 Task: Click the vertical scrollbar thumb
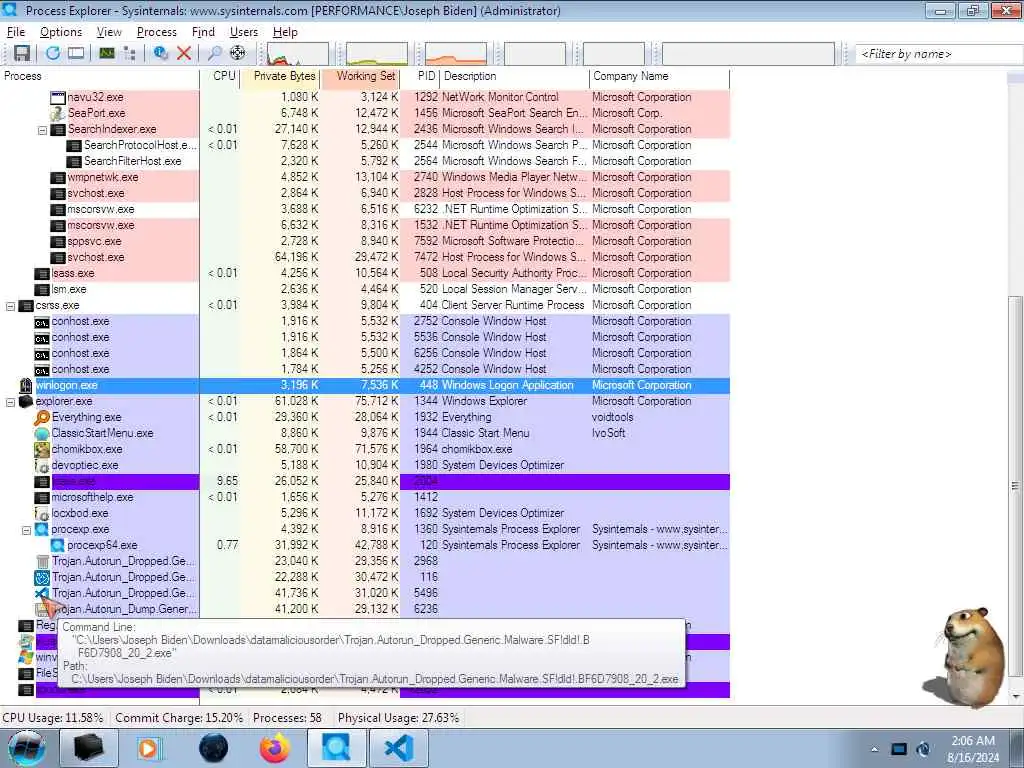pos(1014,486)
